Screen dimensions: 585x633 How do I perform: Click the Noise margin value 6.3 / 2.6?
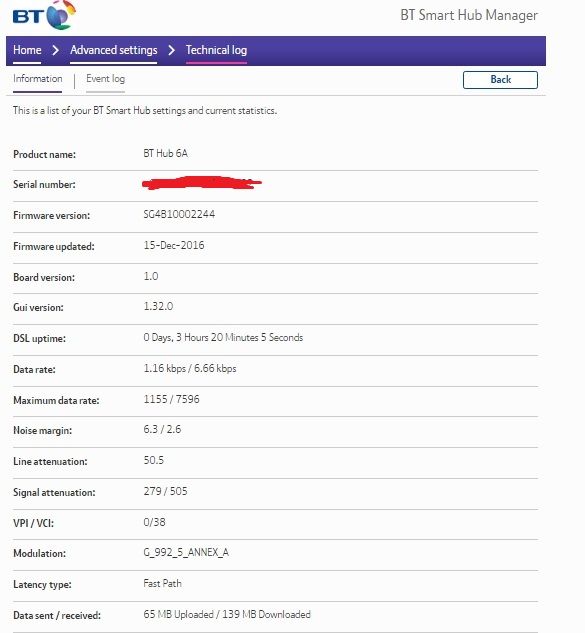point(162,429)
